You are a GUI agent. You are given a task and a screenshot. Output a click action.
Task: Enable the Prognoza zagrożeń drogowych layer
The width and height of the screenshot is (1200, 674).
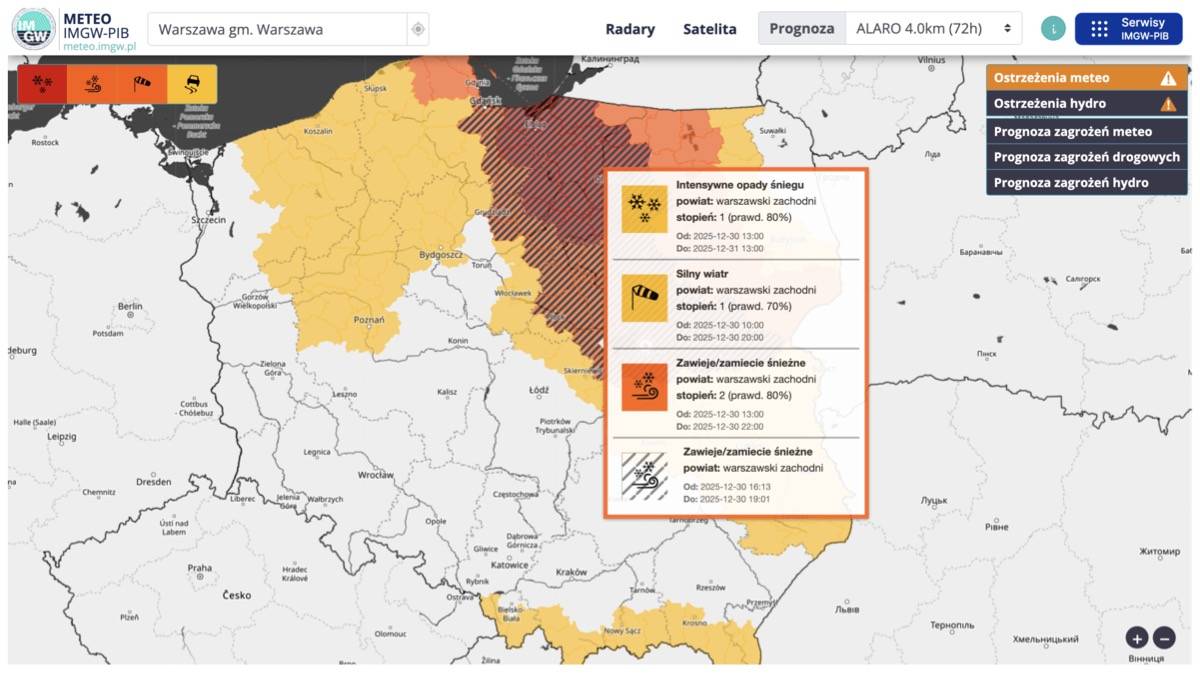click(1086, 157)
